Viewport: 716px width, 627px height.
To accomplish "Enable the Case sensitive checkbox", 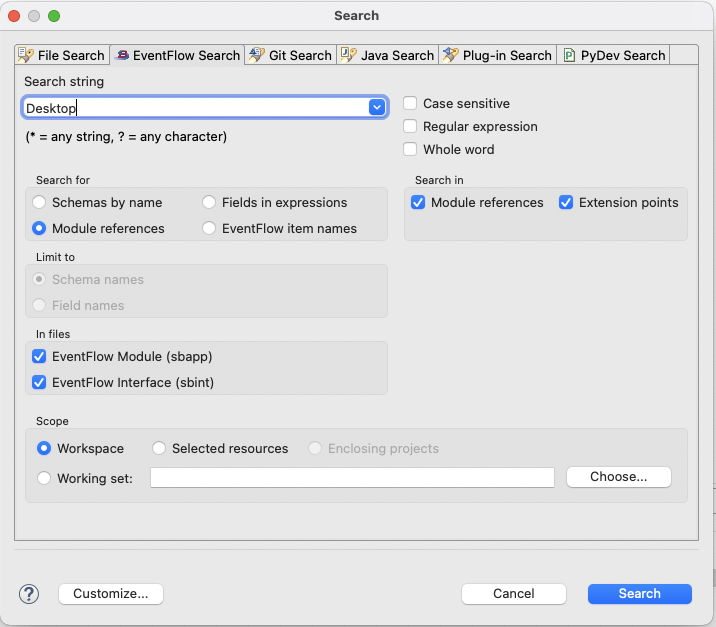I will tap(410, 104).
